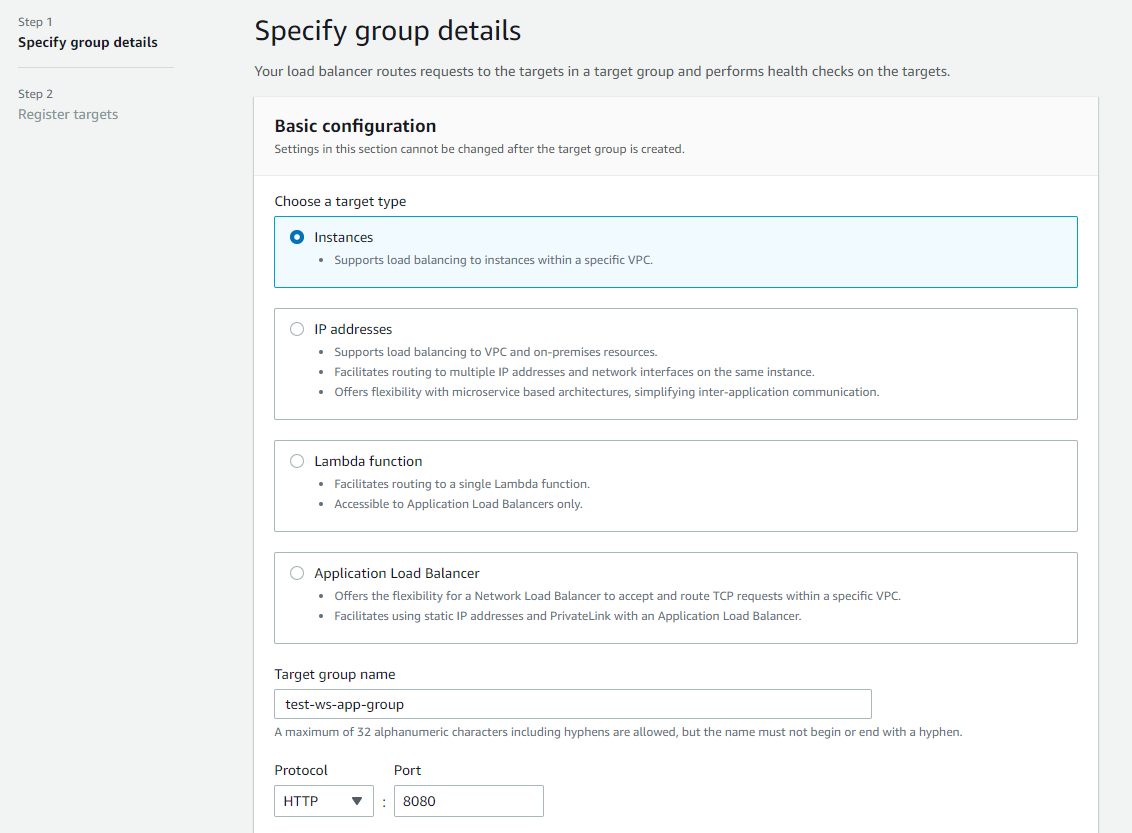Select the Lambda function radio button
1132x833 pixels.
(x=297, y=461)
